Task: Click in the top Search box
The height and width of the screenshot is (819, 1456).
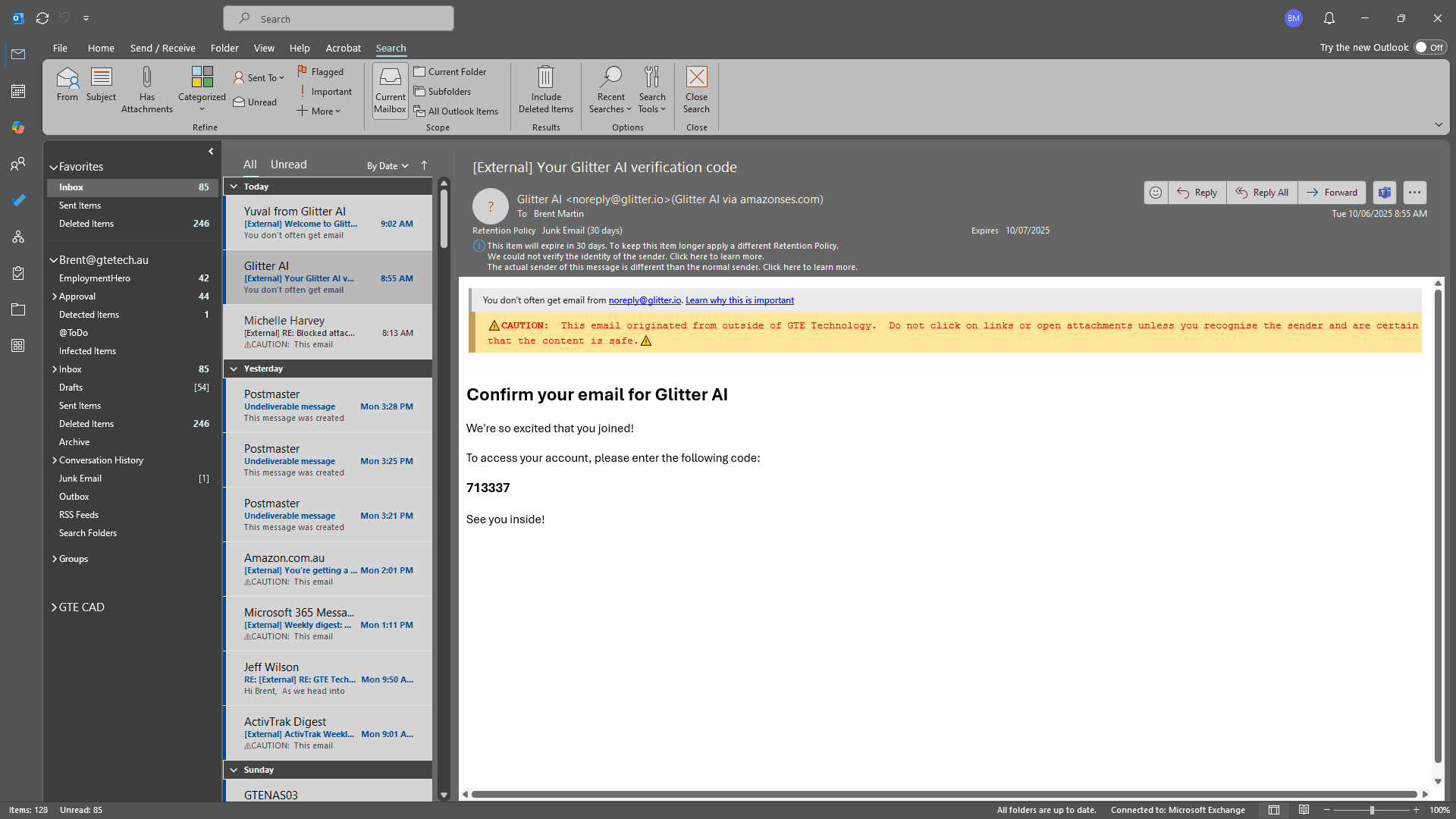Action: (x=338, y=18)
